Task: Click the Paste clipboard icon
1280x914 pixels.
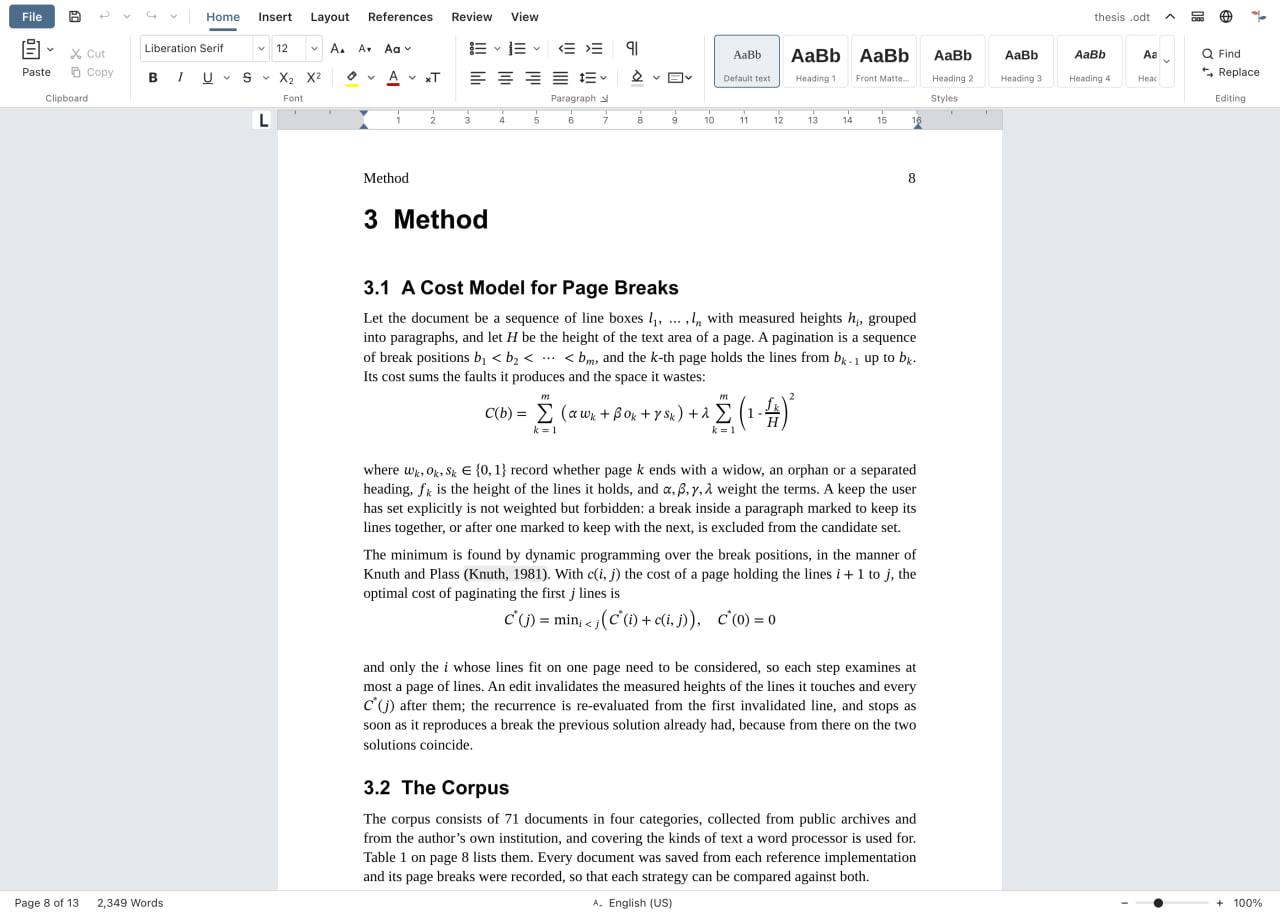Action: (x=31, y=49)
